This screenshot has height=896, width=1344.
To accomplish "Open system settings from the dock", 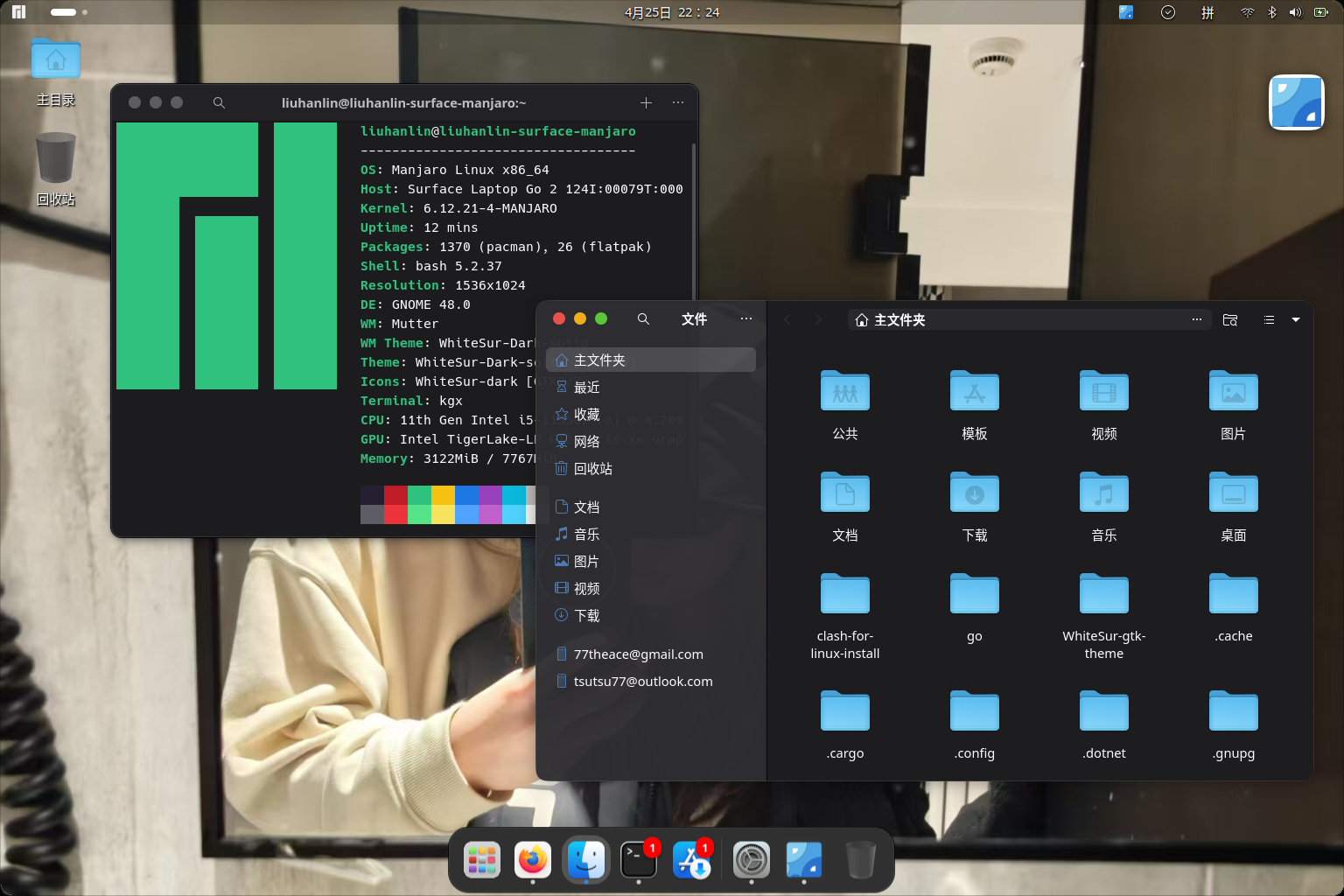I will point(751,860).
